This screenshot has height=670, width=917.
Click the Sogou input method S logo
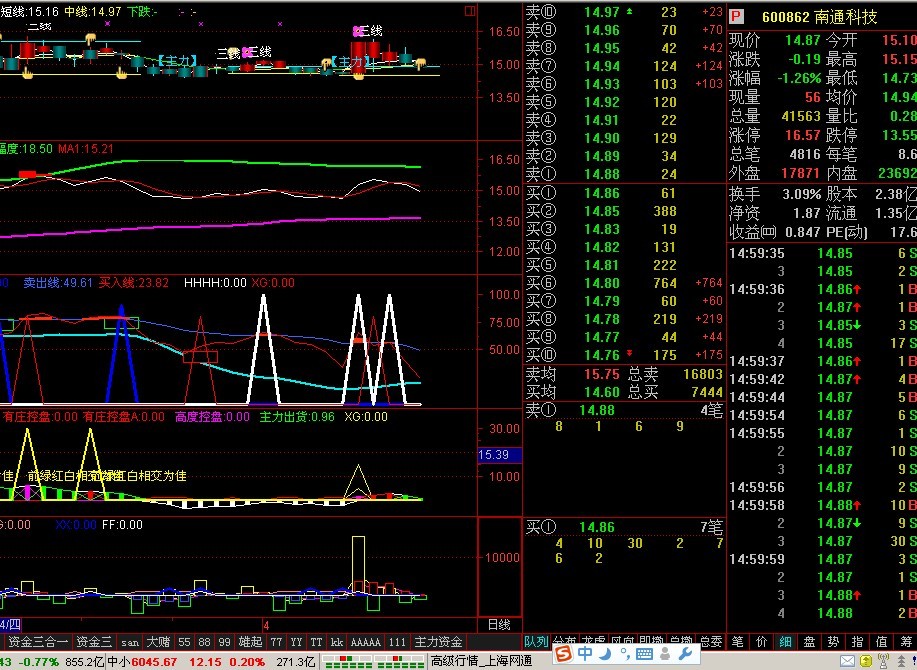tap(563, 653)
